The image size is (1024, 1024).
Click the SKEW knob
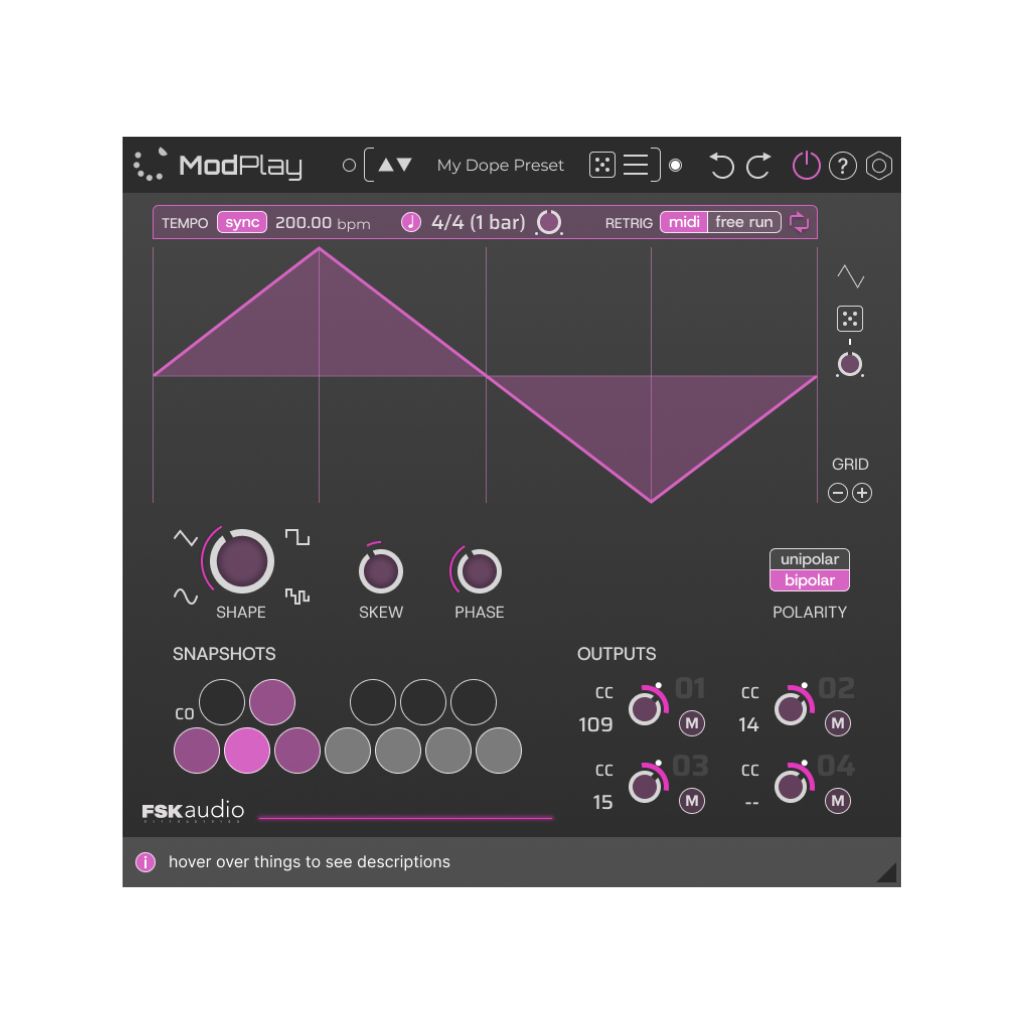coord(381,571)
